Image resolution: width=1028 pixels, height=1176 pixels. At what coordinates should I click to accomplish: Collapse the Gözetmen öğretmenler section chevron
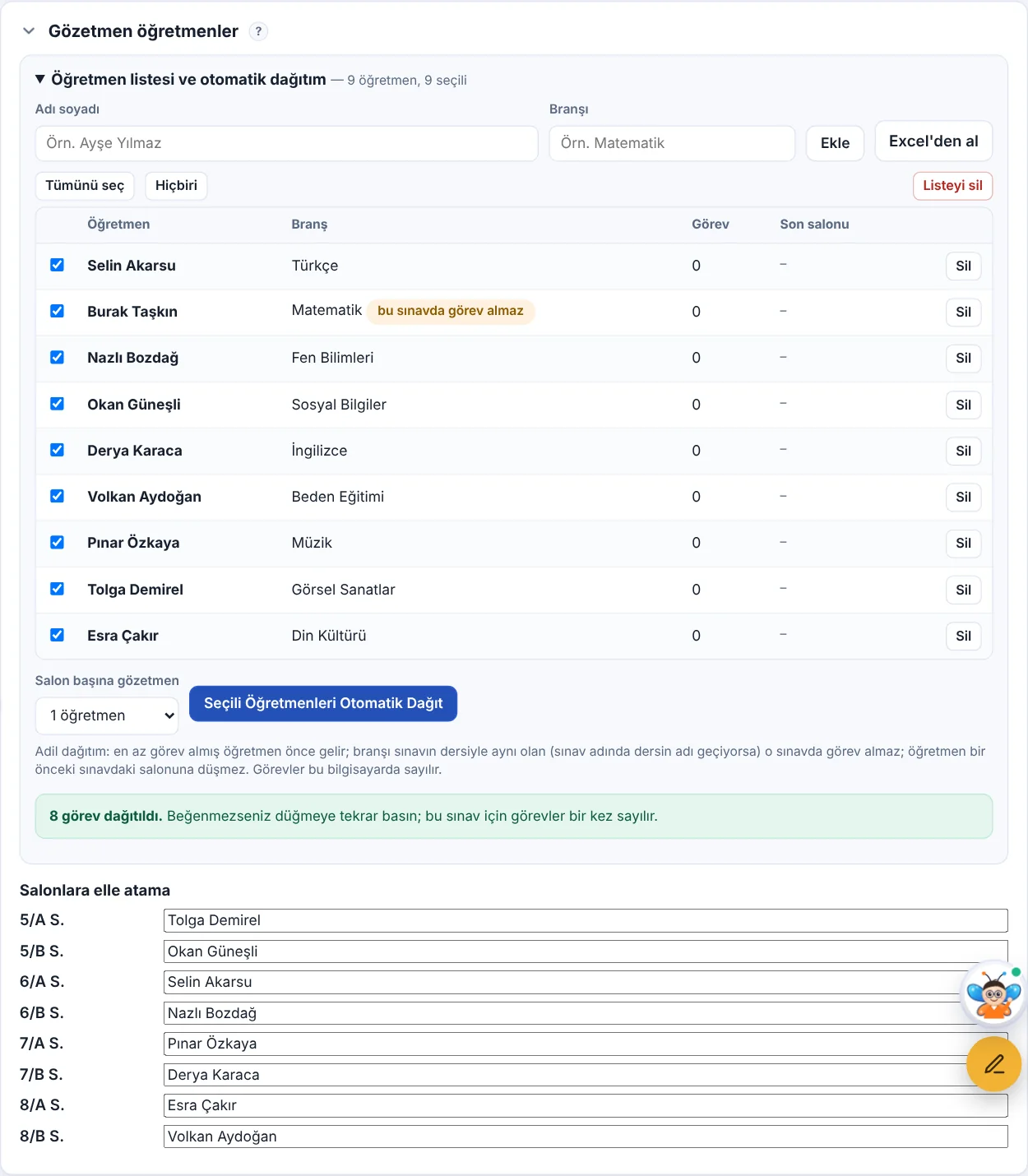click(29, 31)
